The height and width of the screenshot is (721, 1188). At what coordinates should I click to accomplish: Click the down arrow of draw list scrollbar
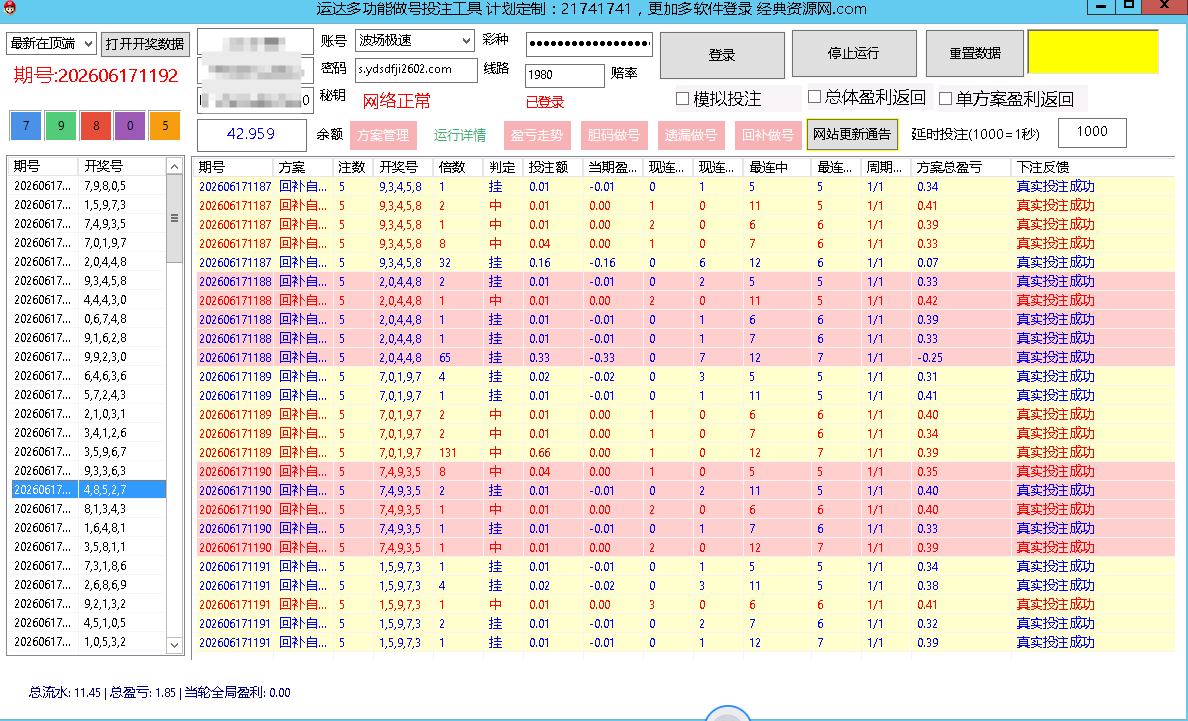(174, 645)
